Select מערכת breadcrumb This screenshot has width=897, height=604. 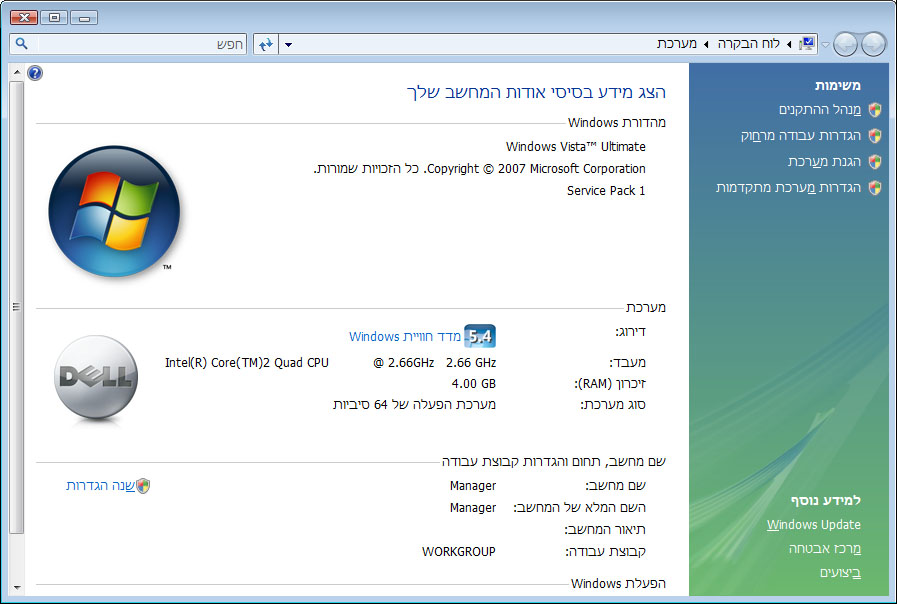click(x=677, y=43)
